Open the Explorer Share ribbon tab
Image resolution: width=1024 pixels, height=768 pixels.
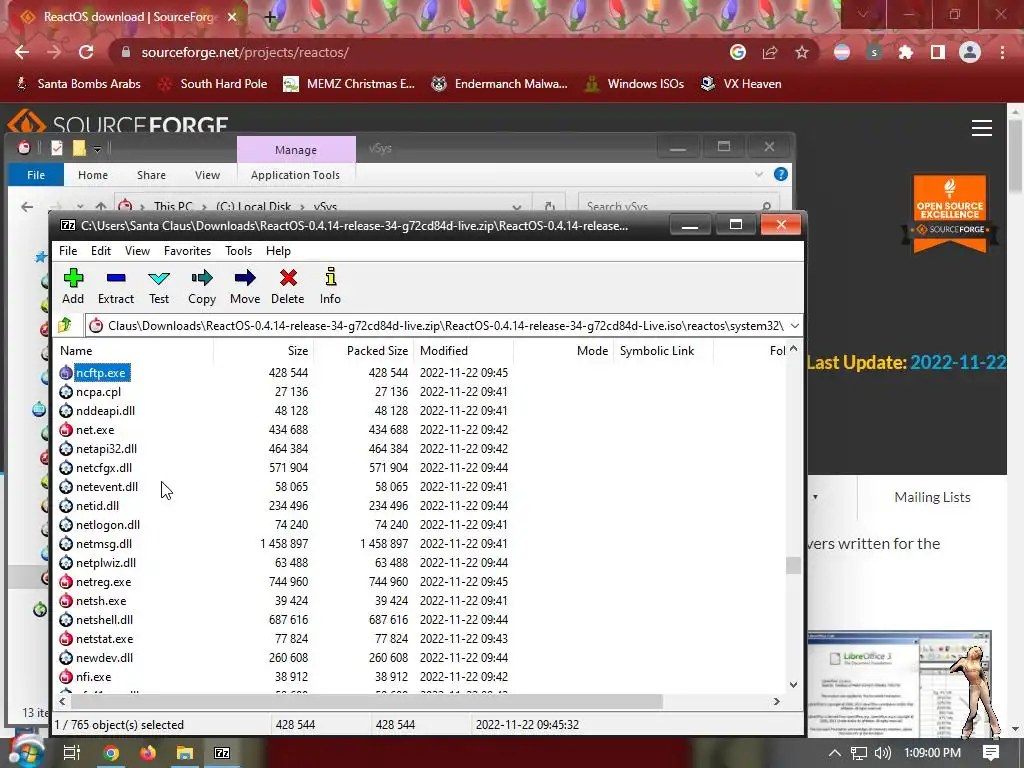point(152,175)
